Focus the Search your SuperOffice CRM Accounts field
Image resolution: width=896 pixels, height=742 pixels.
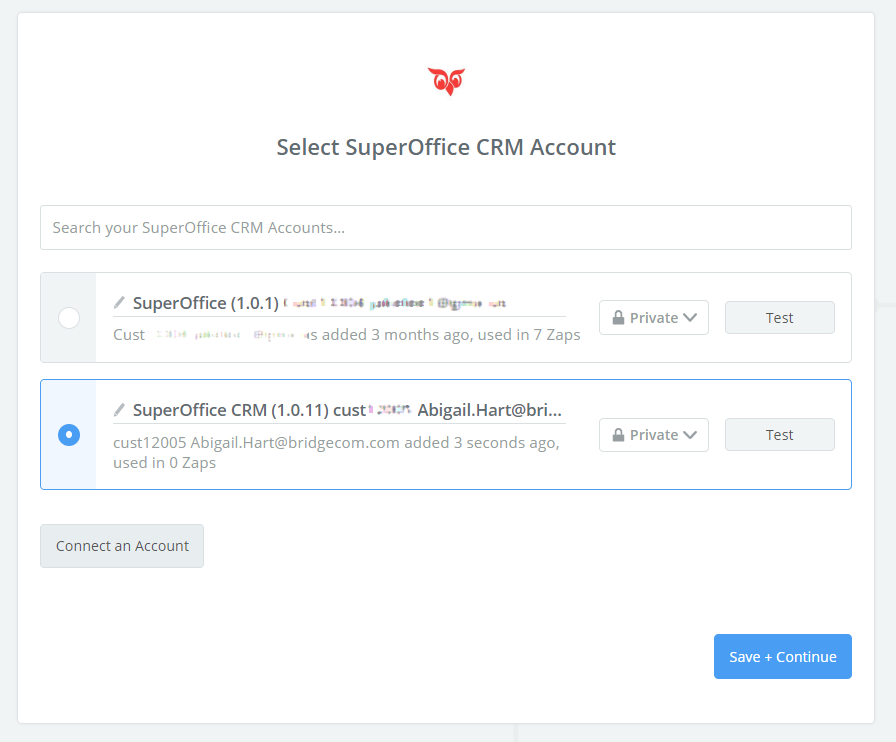coord(446,228)
